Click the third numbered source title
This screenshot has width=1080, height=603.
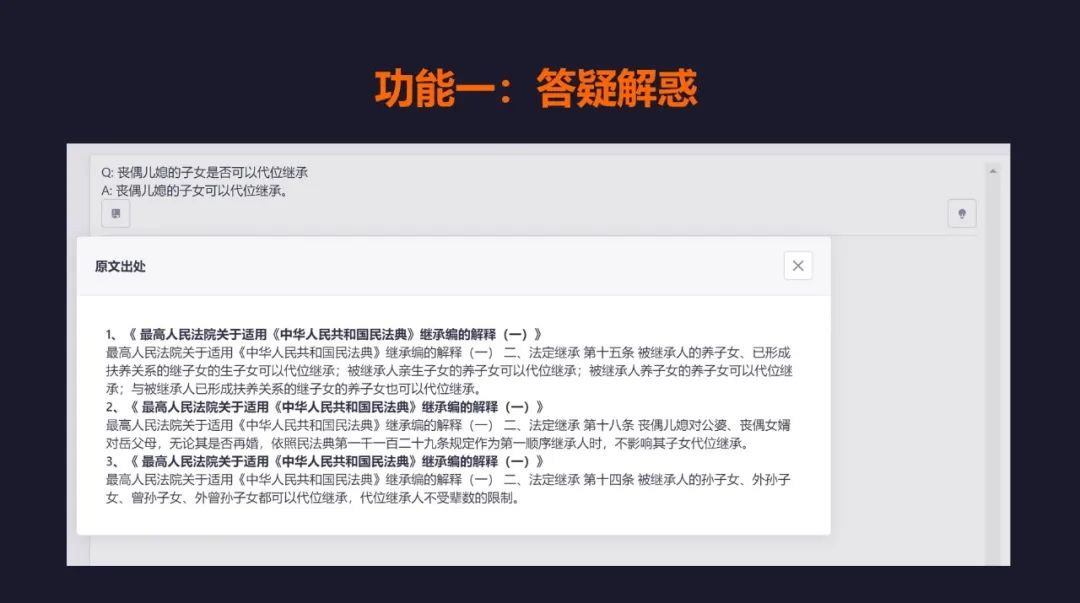(337, 461)
